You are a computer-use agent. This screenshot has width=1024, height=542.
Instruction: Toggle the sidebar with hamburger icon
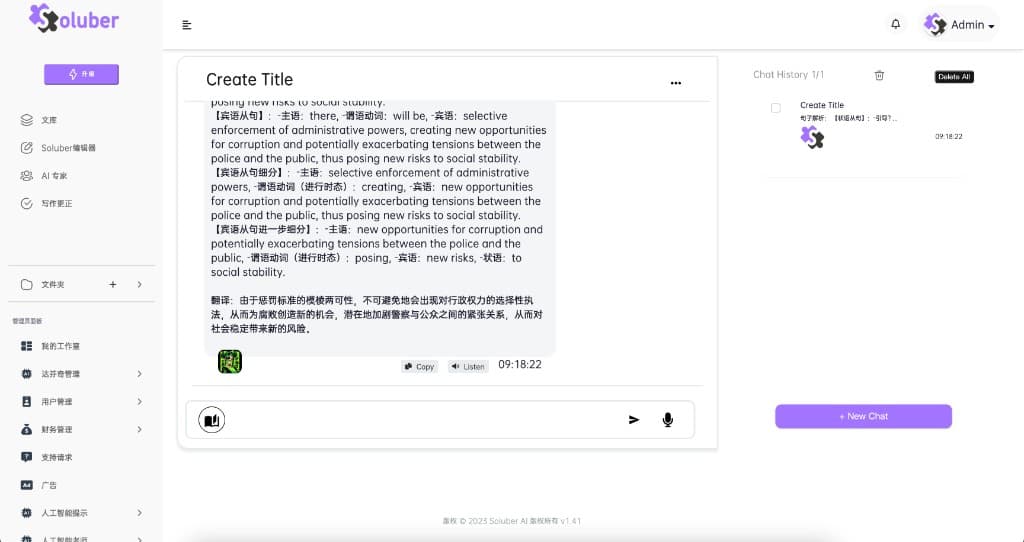pos(187,25)
